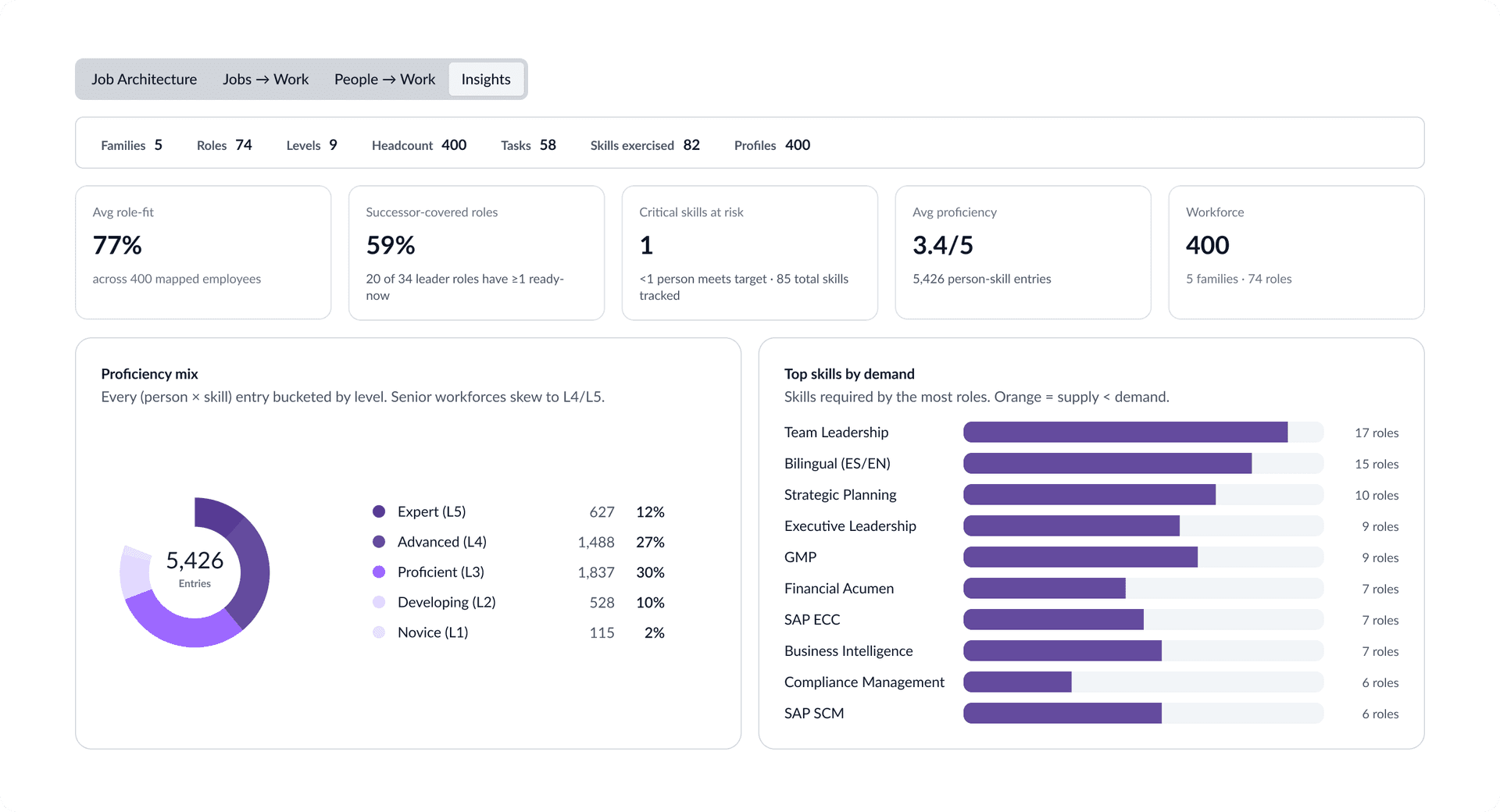Viewport: 1500px width, 812px height.
Task: Open the Jobs → Work tab
Action: (x=266, y=79)
